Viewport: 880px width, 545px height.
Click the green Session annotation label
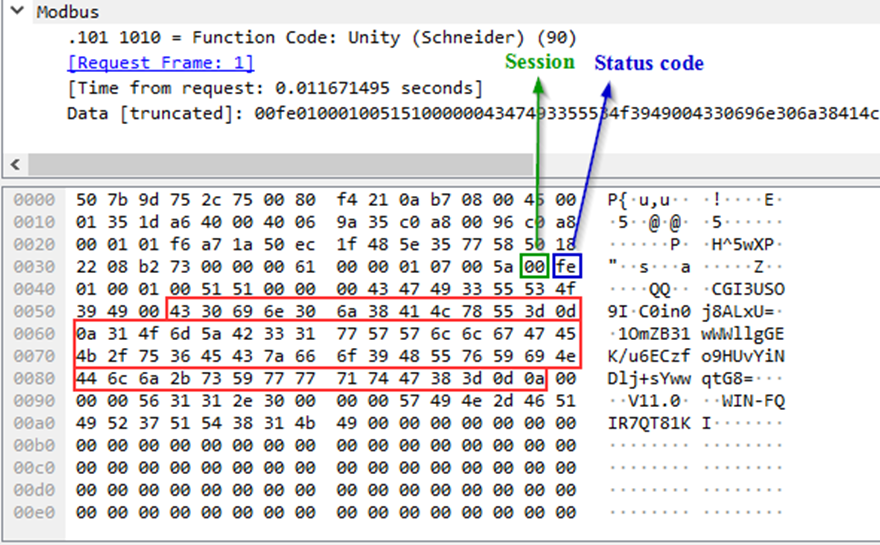[x=539, y=62]
